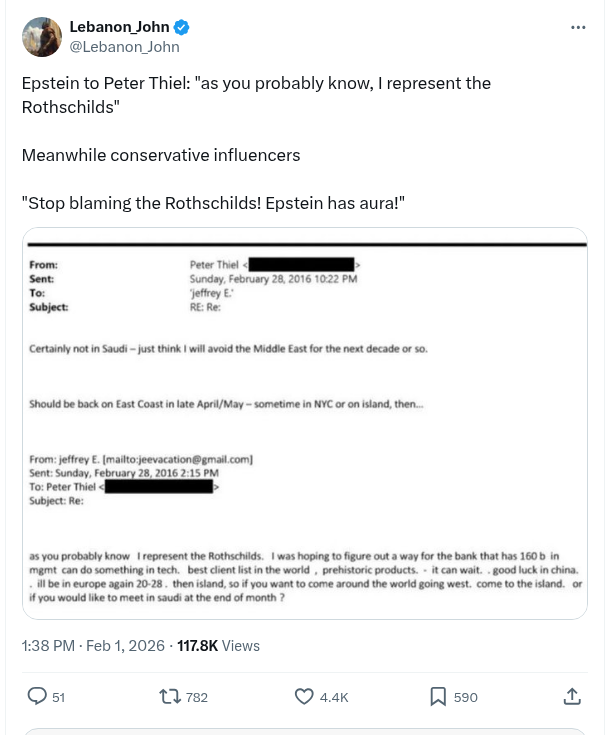Click the "Meanwhile conservative influencers" line
The height and width of the screenshot is (735, 608).
[161, 155]
